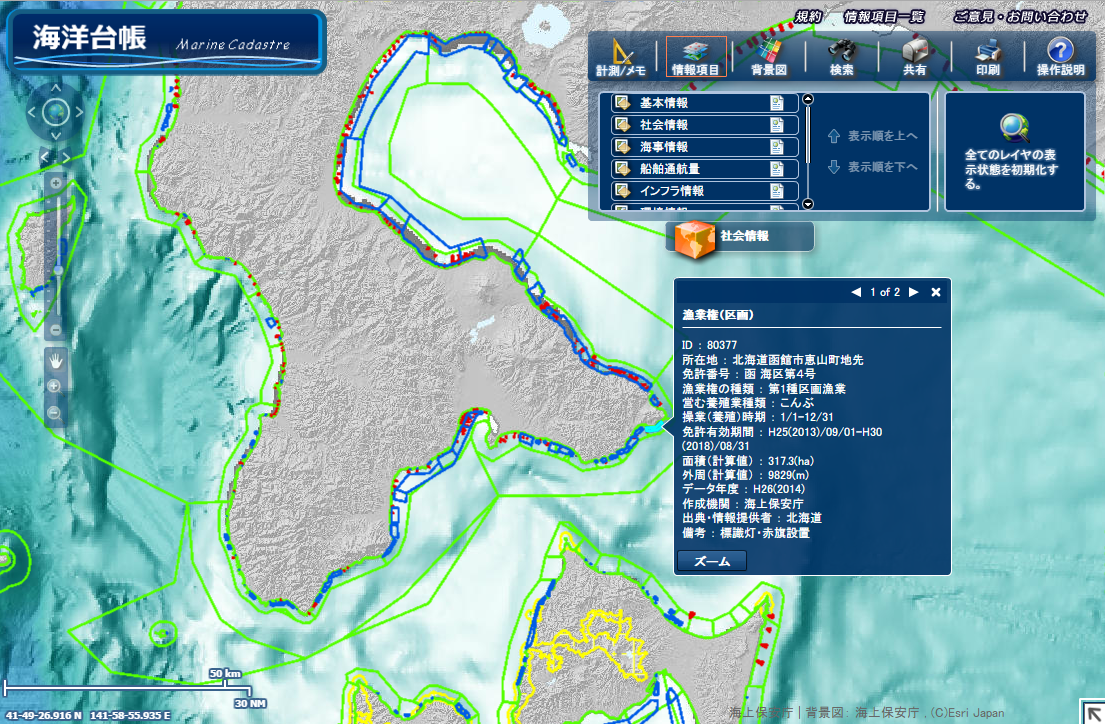
Task: Click the 全てのレイヤの表示状態を初期化する text
Action: [x=1011, y=169]
